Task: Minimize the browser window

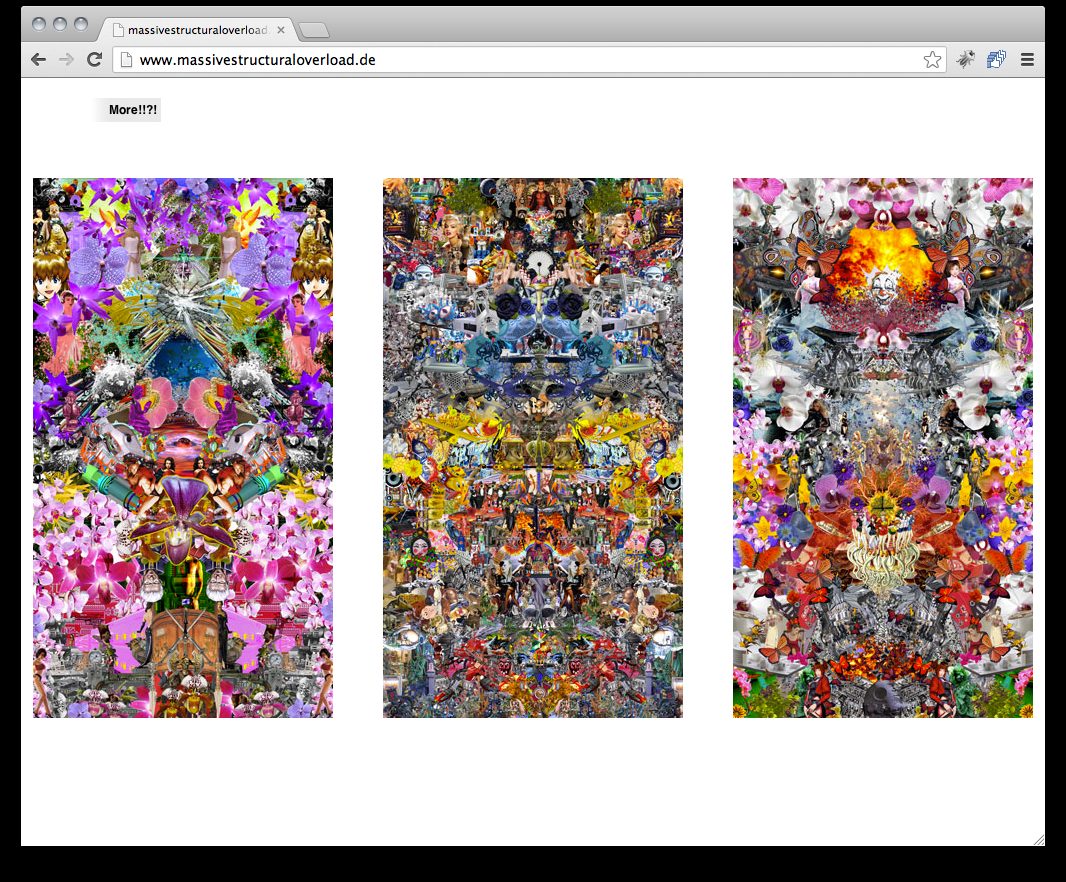Action: pos(60,24)
